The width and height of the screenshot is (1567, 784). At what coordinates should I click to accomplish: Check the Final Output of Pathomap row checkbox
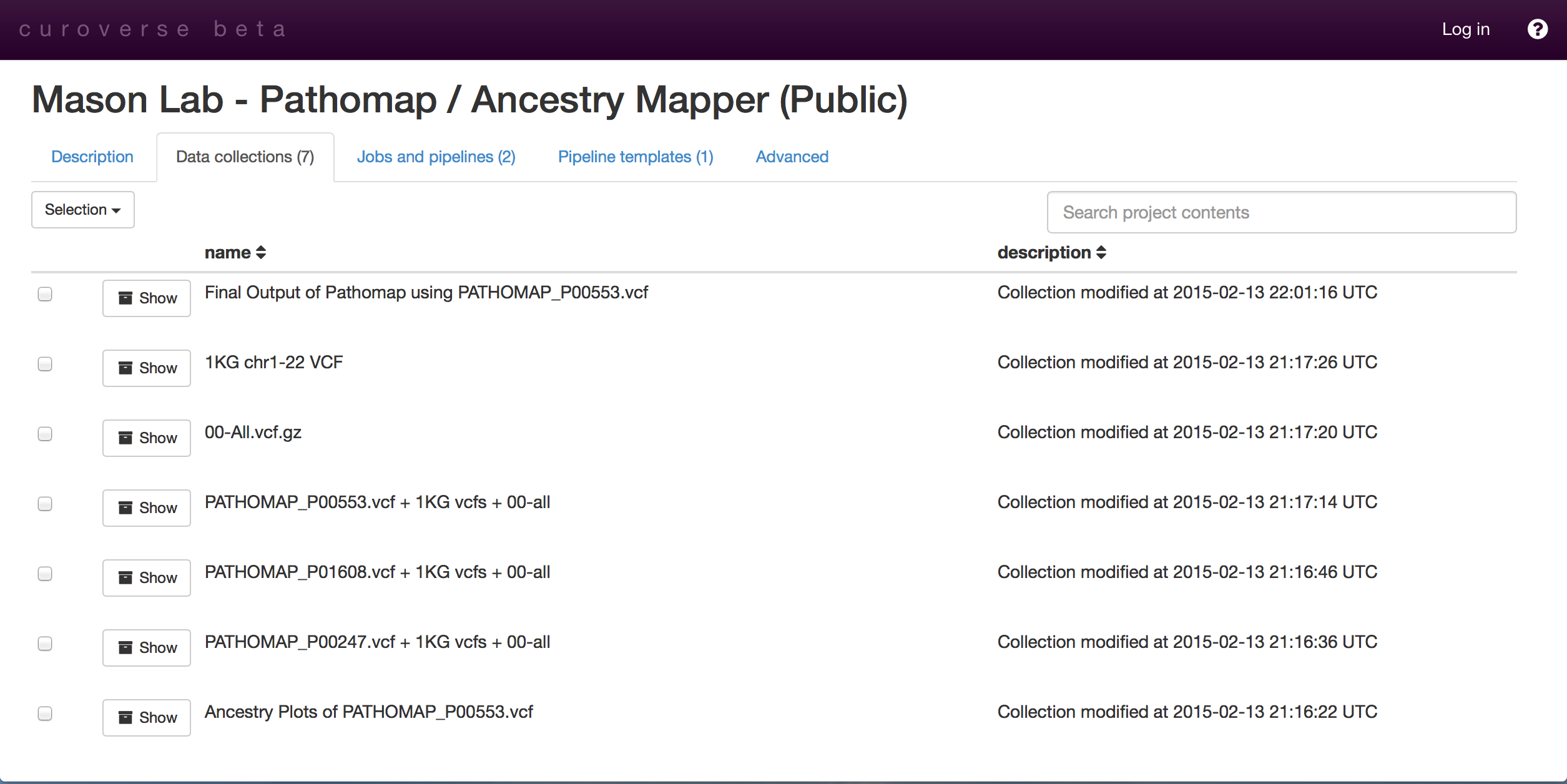pyautogui.click(x=45, y=294)
